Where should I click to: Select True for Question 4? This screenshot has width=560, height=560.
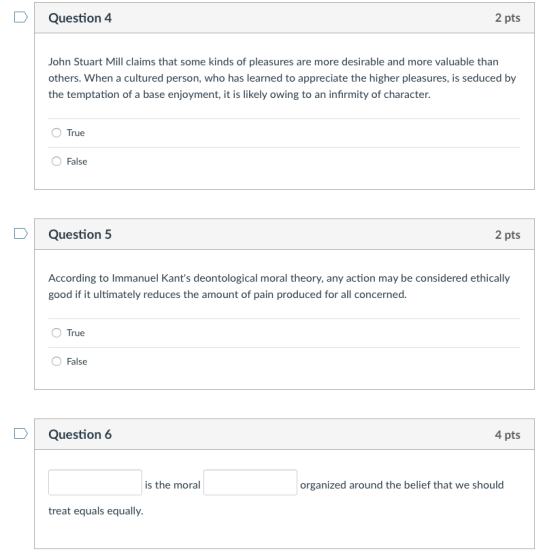(x=56, y=133)
